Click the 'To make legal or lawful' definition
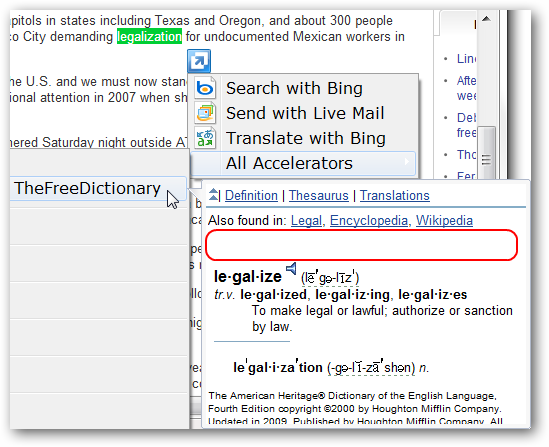The image size is (549, 447). coord(382,319)
